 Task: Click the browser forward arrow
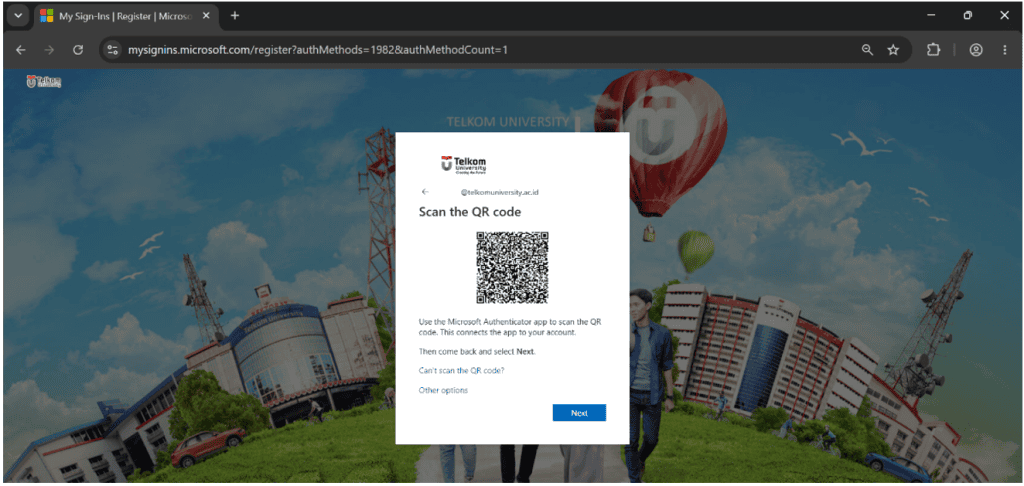(49, 50)
